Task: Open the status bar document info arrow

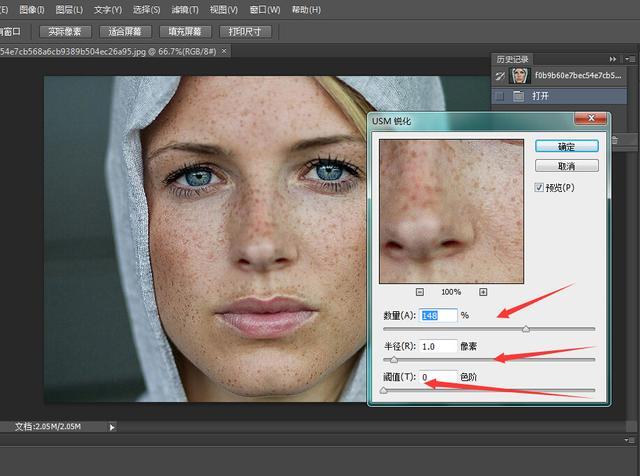Action: [x=112, y=427]
